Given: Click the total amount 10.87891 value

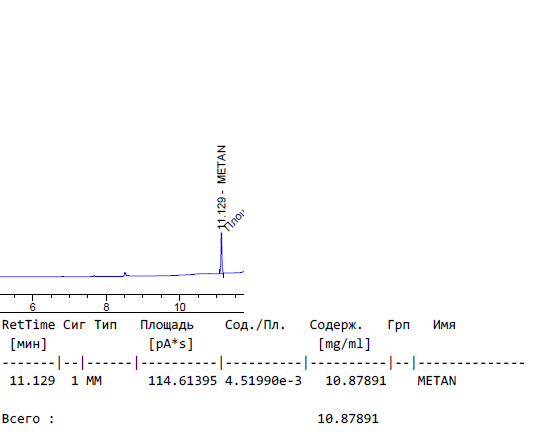Looking at the screenshot, I should 348,419.
